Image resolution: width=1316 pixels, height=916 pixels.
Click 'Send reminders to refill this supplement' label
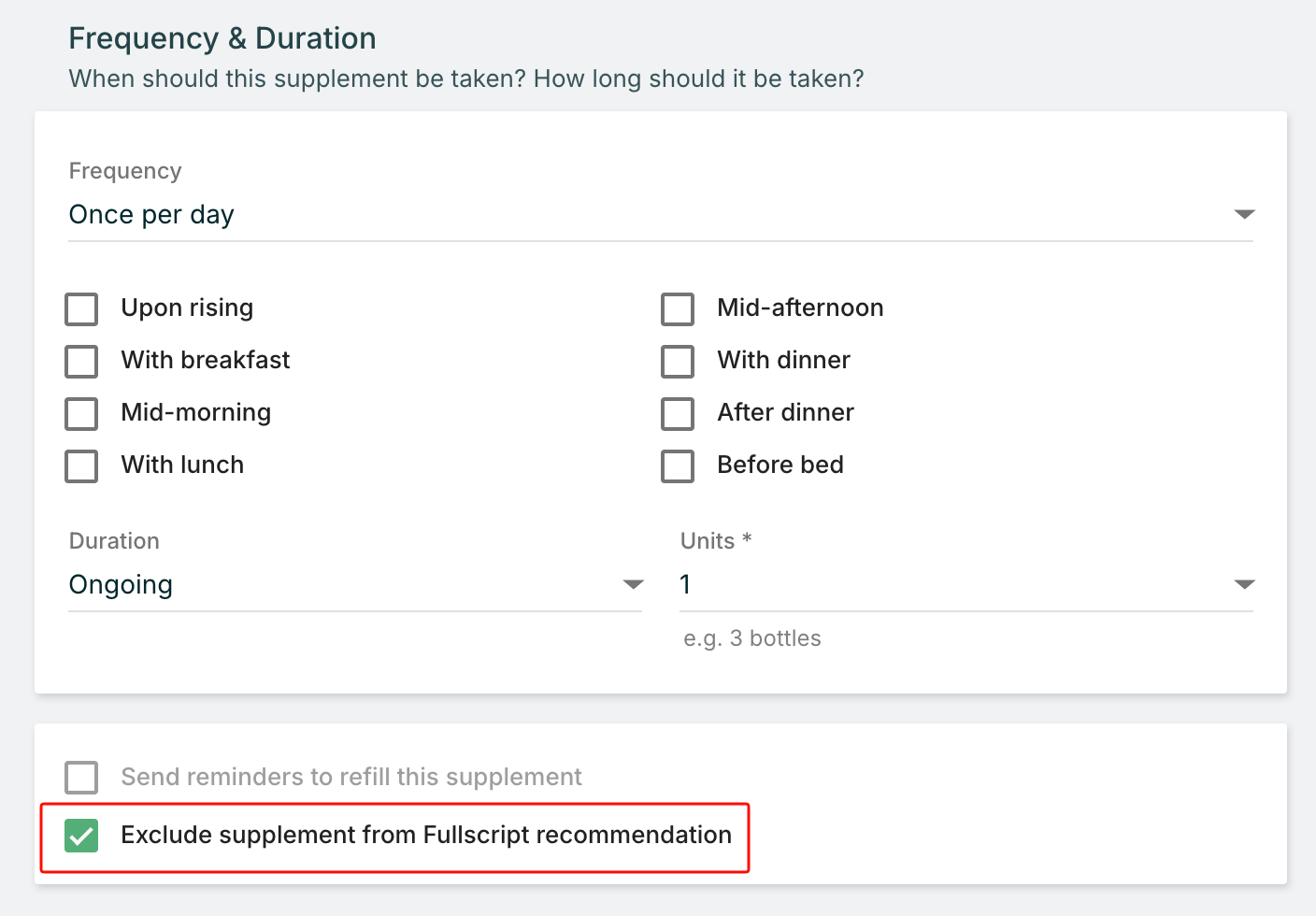tap(350, 777)
